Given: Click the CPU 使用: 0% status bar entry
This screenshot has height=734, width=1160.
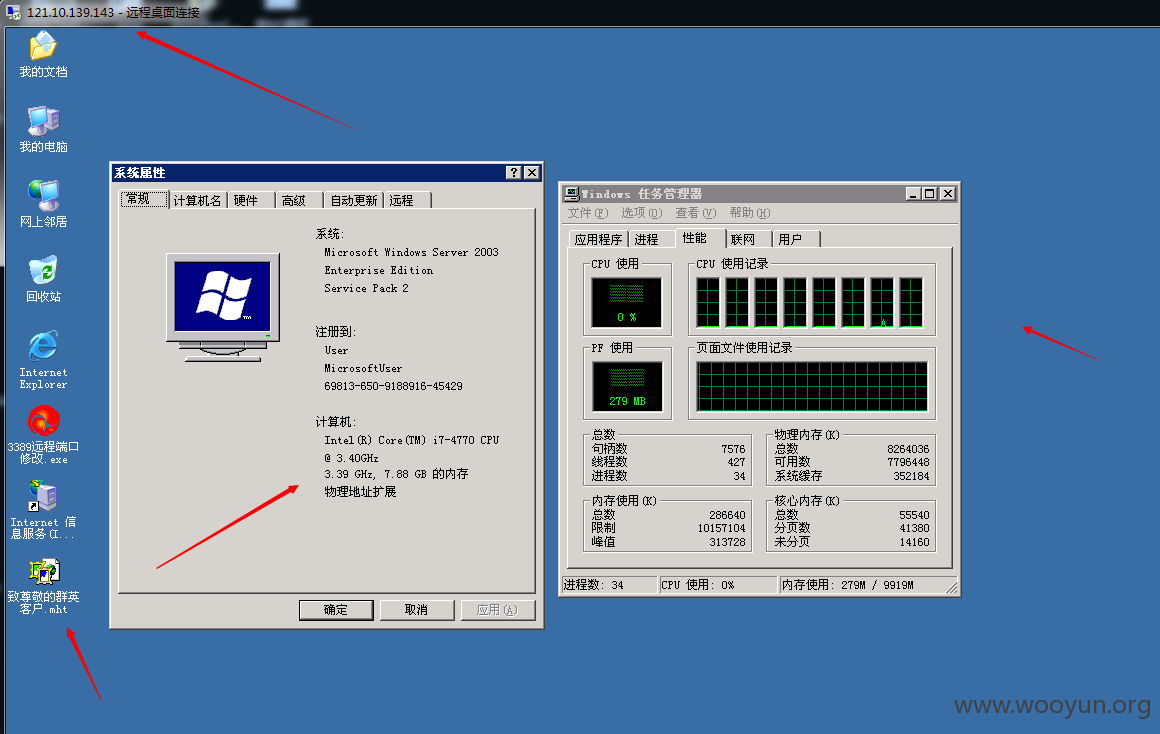Looking at the screenshot, I should pos(718,585).
